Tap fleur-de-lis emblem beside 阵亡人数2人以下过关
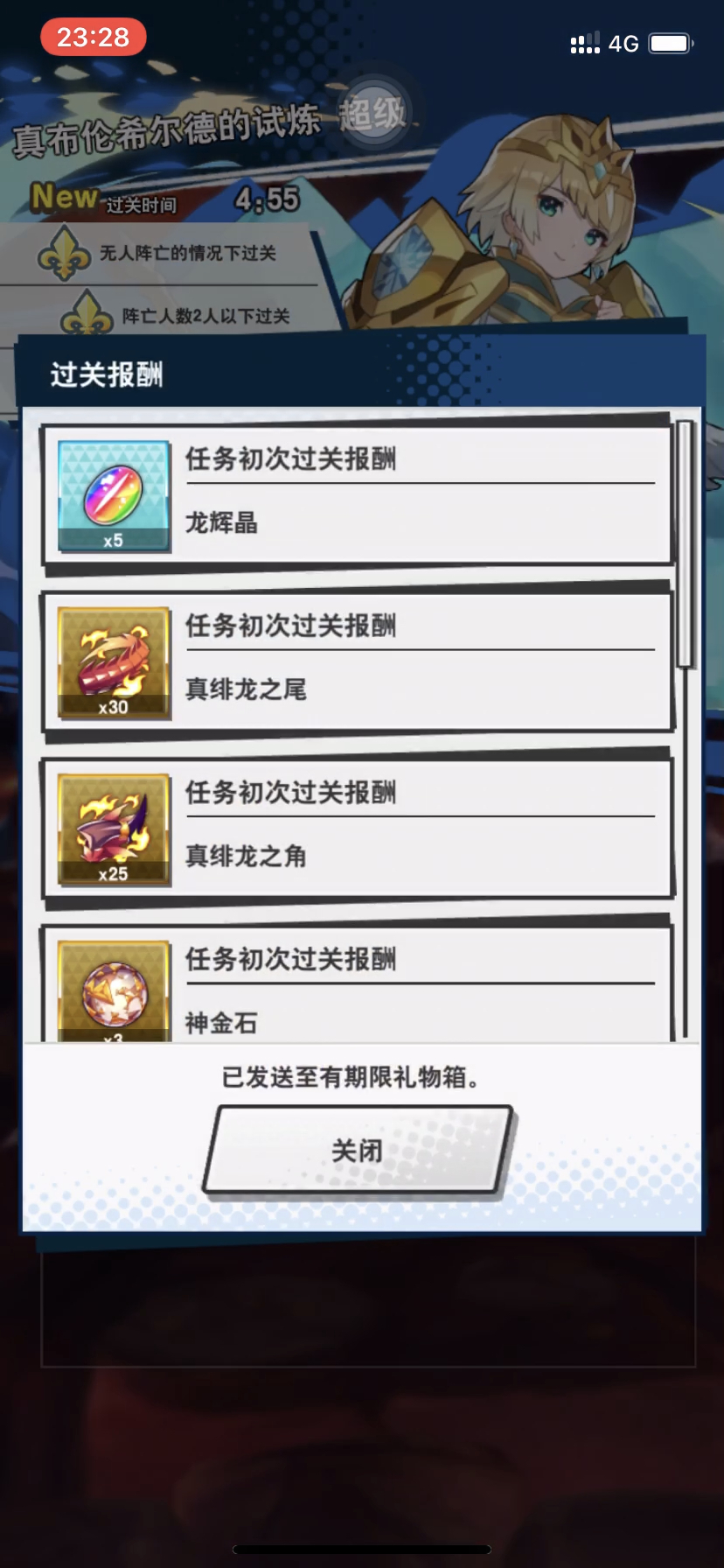This screenshot has width=724, height=1568. (x=87, y=313)
